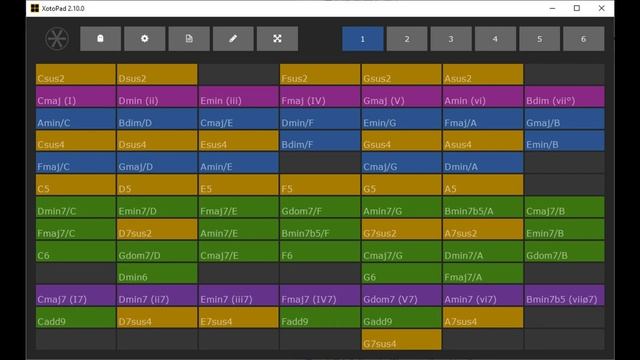Tap the D7sus2 chord pad

click(157, 229)
